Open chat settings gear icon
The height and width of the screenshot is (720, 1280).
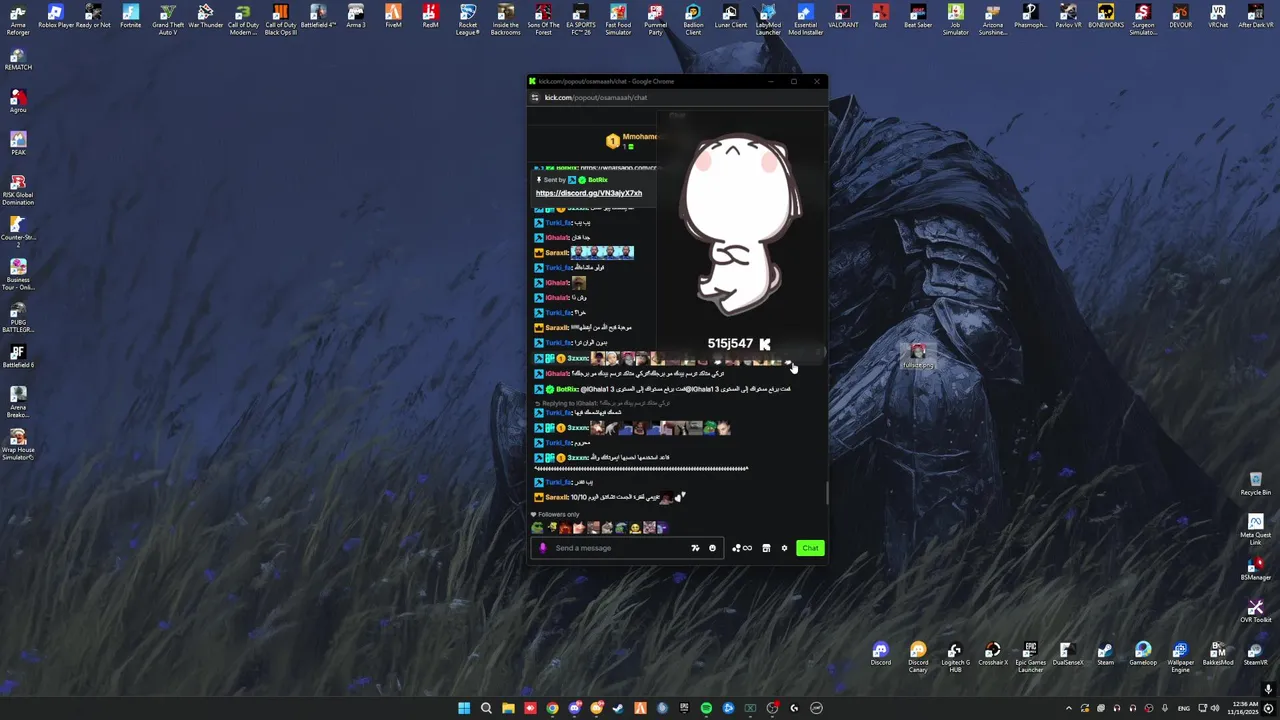(784, 548)
